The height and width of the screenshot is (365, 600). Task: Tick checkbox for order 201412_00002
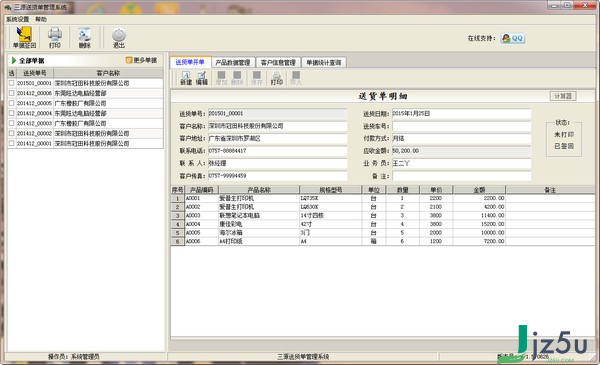point(11,133)
